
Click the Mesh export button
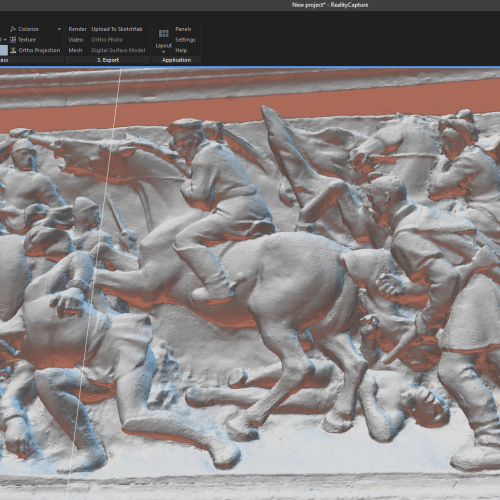(75, 50)
